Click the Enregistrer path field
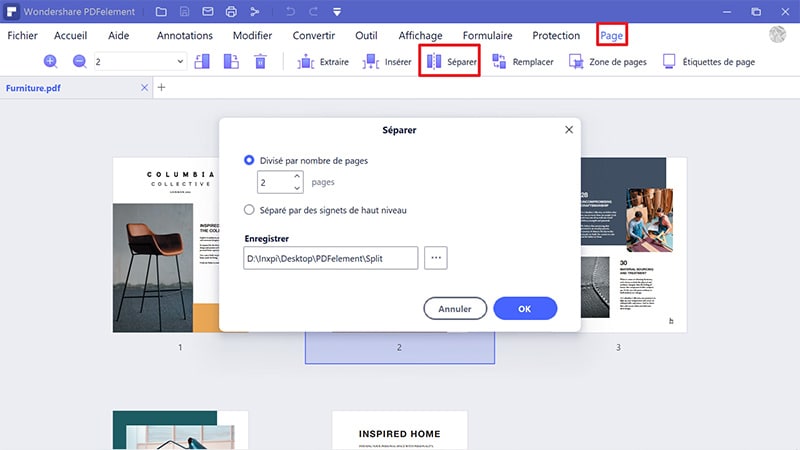 pos(331,258)
